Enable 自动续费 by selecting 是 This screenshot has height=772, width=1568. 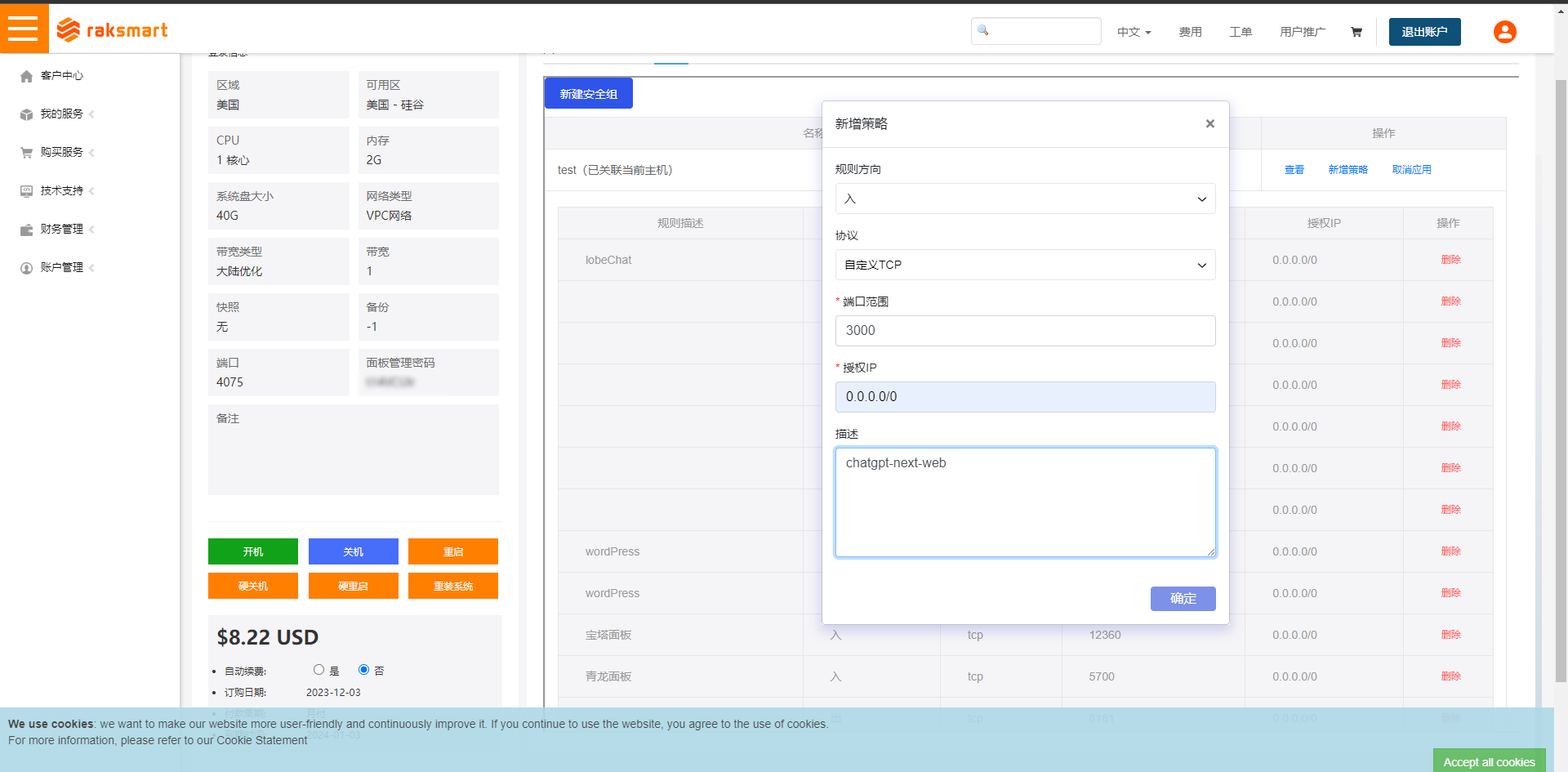tap(318, 669)
